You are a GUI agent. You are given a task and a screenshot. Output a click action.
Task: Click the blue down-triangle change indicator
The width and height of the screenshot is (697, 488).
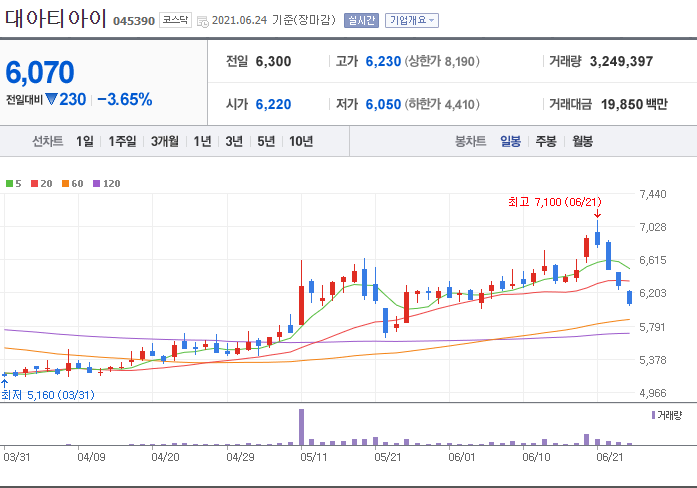coord(52,99)
